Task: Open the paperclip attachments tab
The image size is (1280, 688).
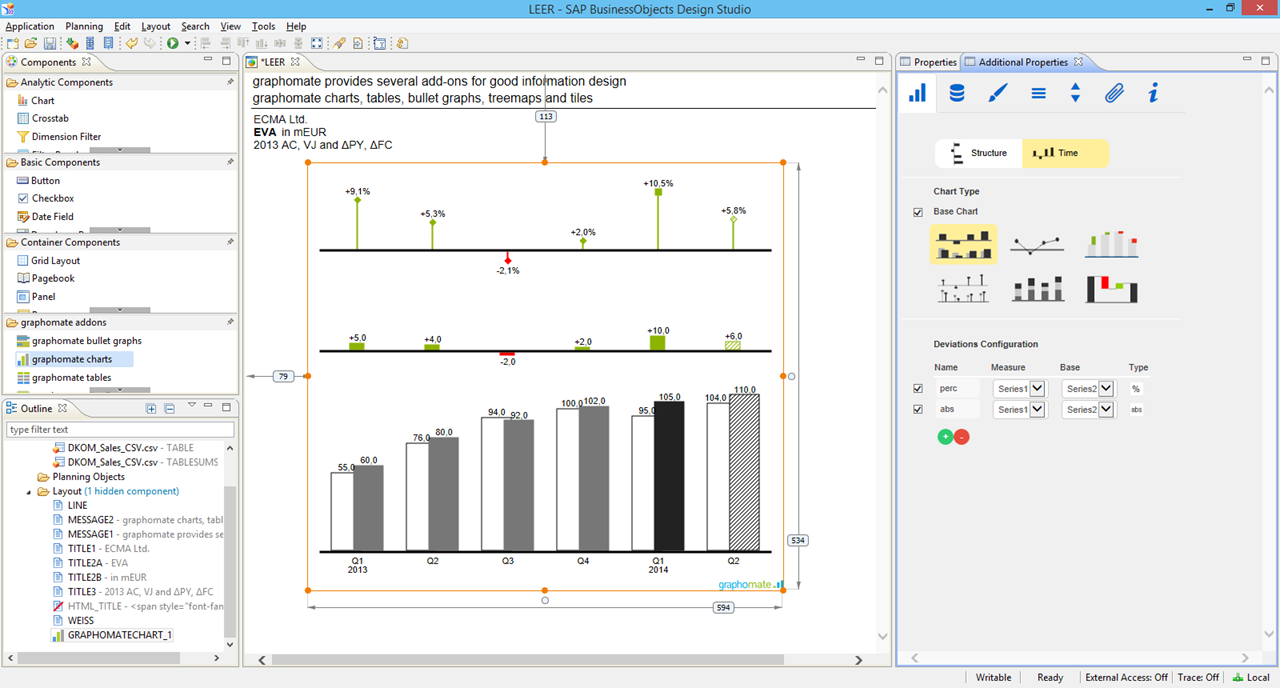Action: click(1114, 93)
